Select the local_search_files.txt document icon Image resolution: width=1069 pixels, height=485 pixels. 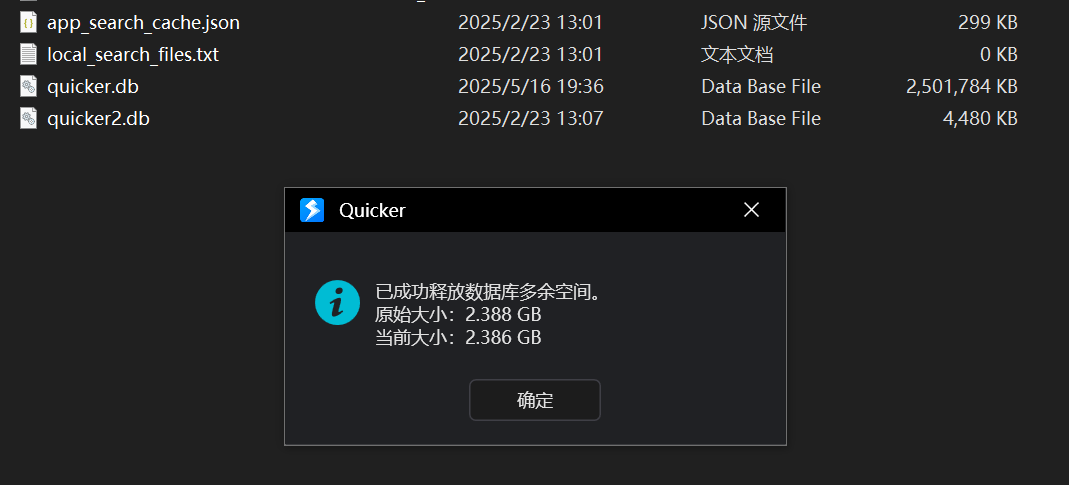(28, 55)
